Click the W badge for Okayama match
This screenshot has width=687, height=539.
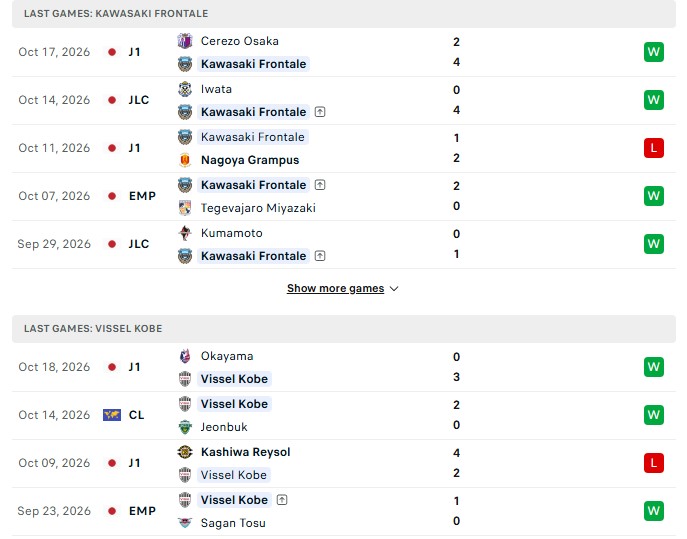tap(654, 367)
